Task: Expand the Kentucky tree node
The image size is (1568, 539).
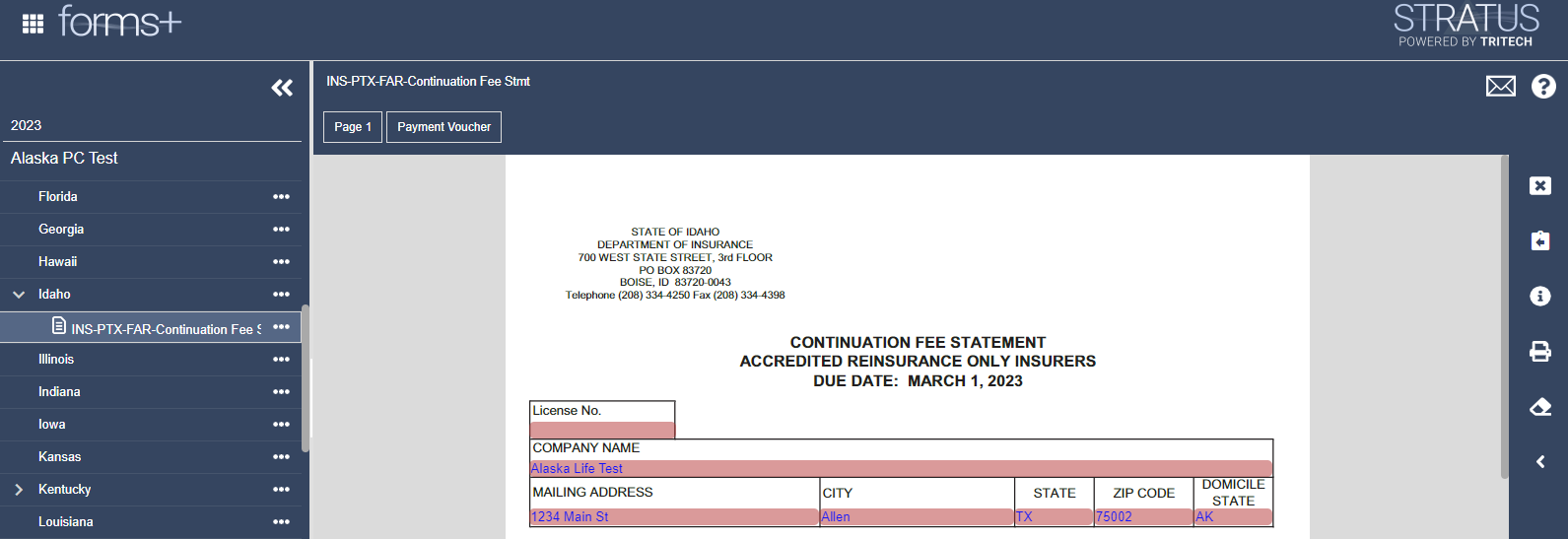Action: tap(19, 490)
